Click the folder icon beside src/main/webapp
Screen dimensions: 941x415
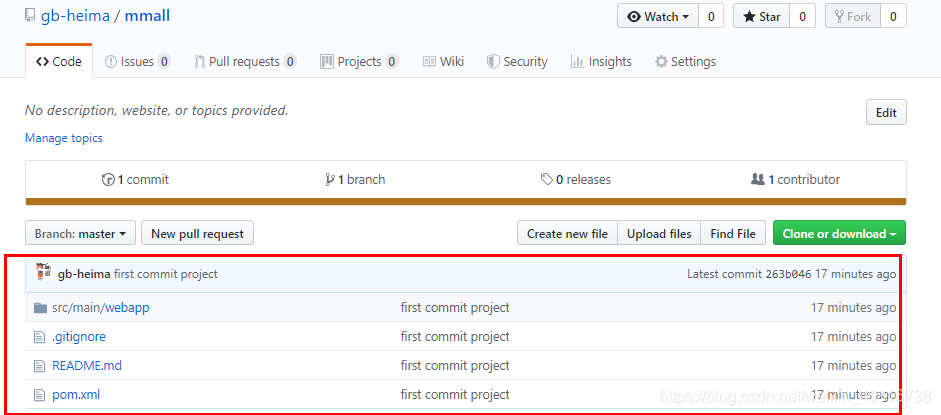(x=40, y=308)
